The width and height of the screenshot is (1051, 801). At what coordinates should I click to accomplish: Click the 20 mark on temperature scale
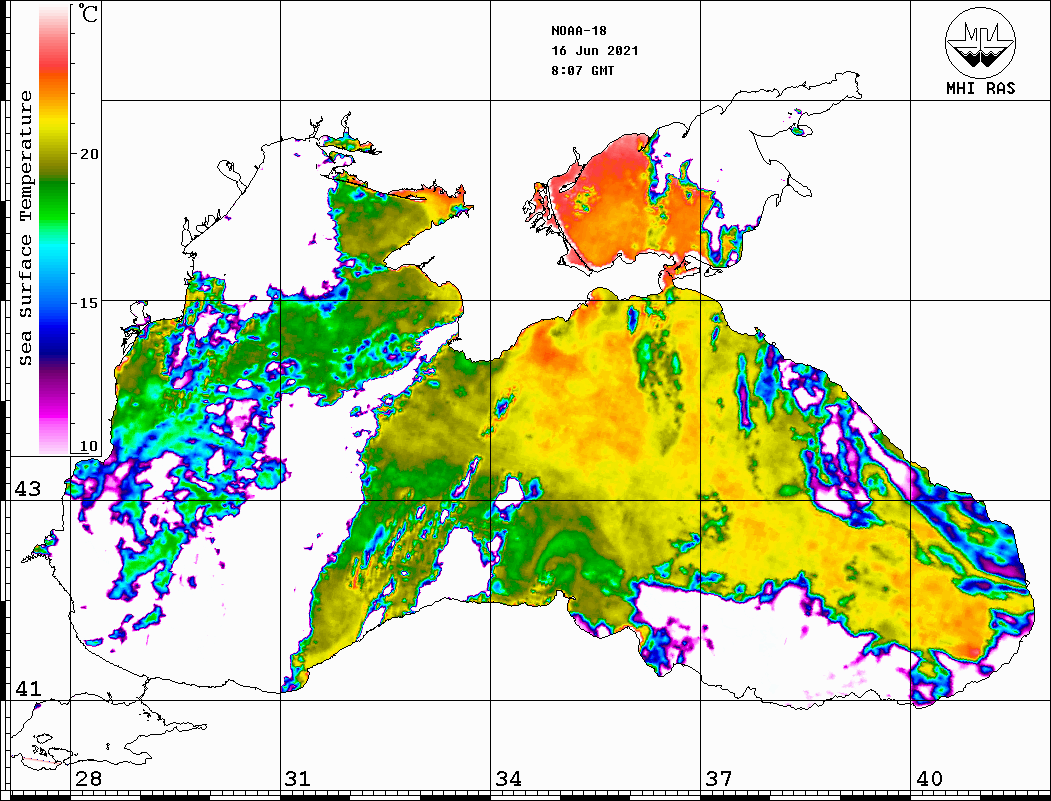[88, 154]
